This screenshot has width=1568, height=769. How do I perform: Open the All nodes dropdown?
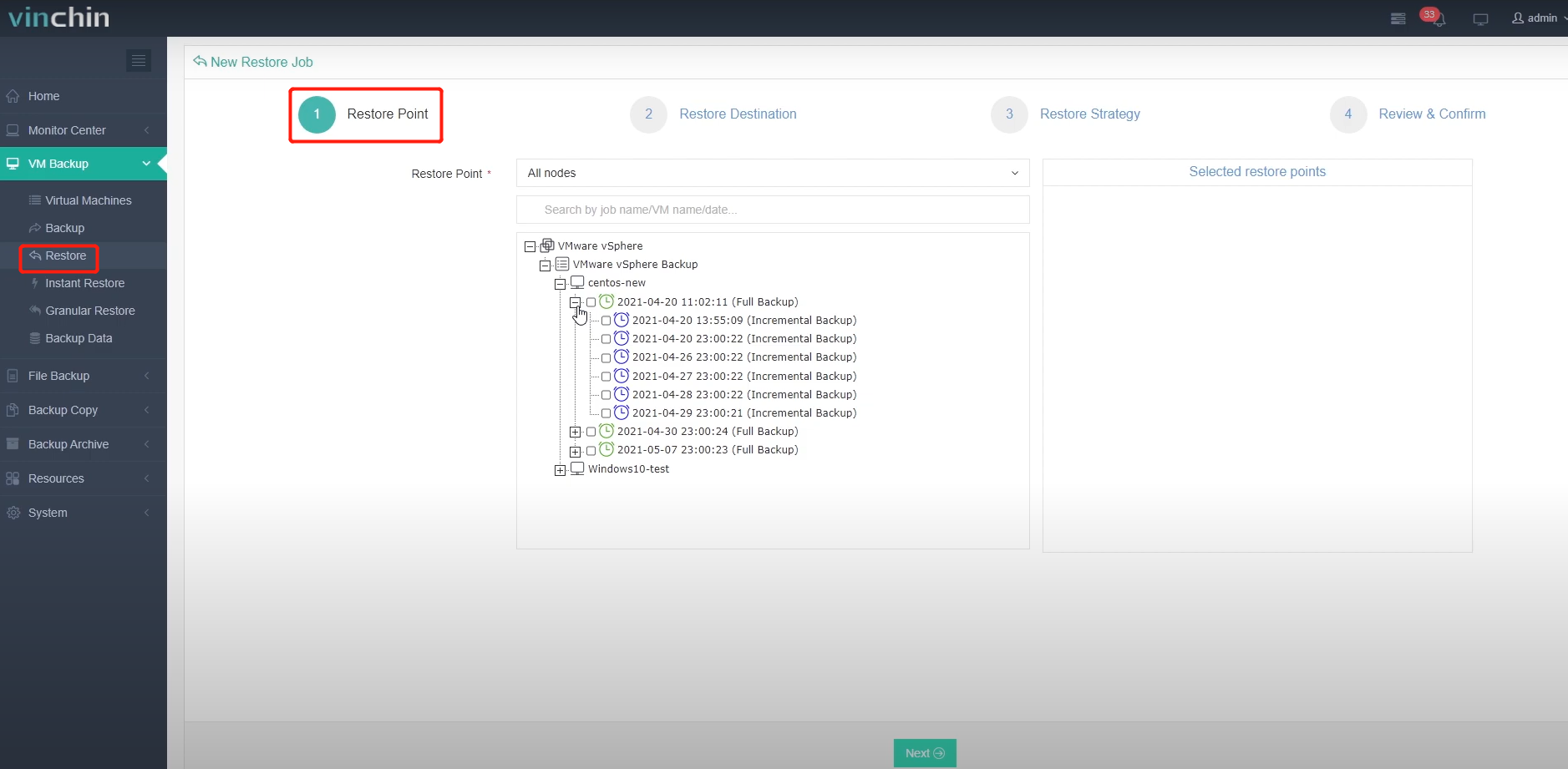point(772,173)
